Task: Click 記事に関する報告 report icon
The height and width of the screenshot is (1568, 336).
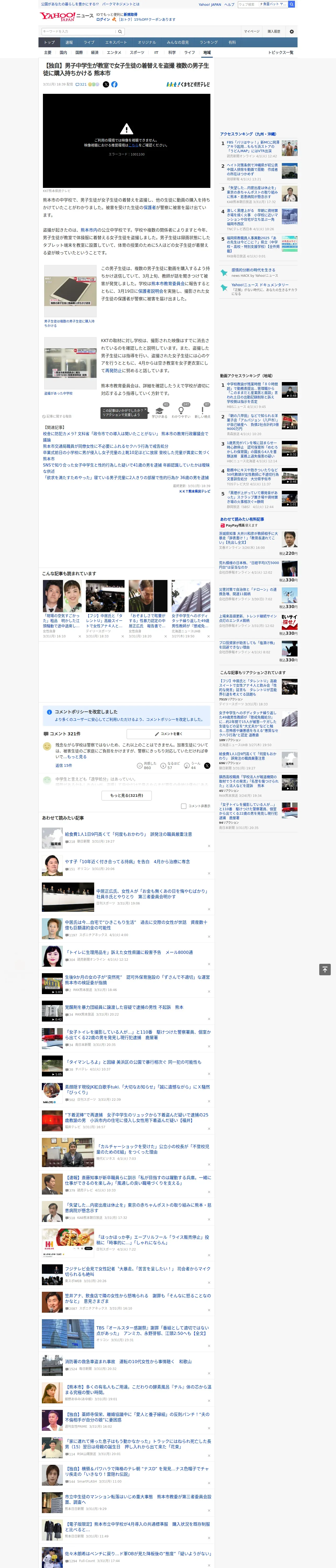Action: coord(57,416)
